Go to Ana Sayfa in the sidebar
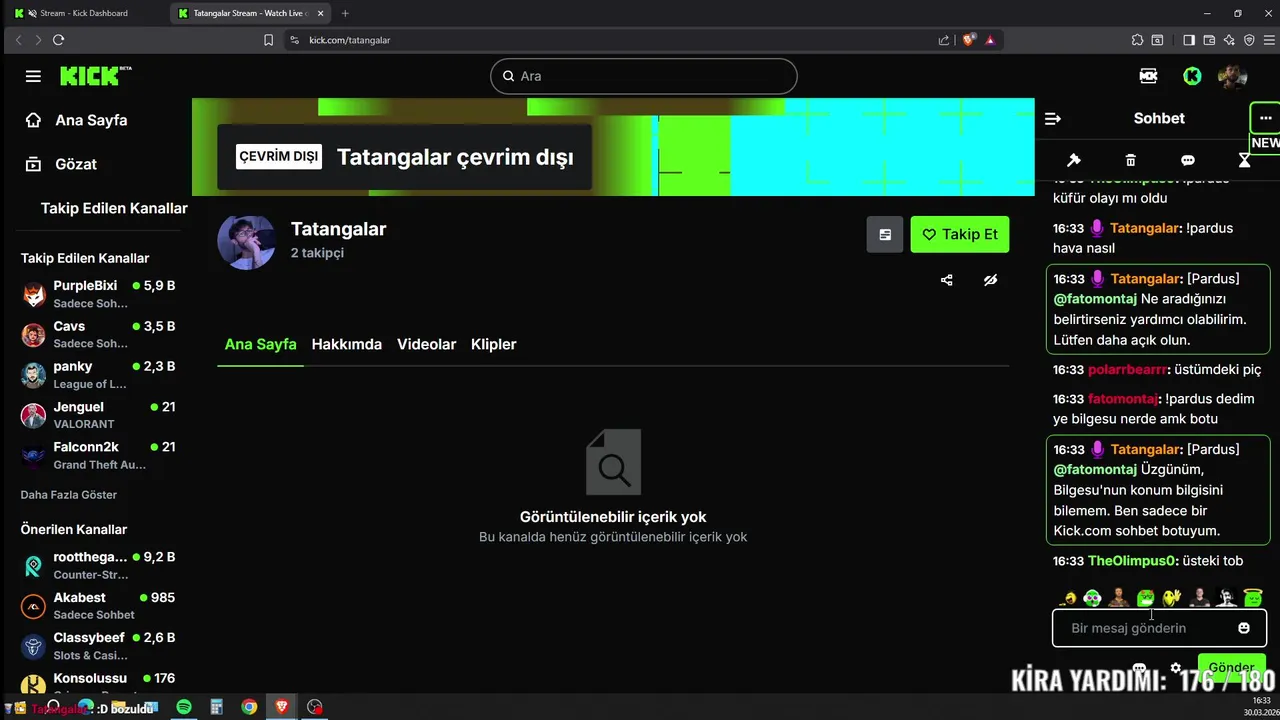The width and height of the screenshot is (1280, 720). (91, 120)
